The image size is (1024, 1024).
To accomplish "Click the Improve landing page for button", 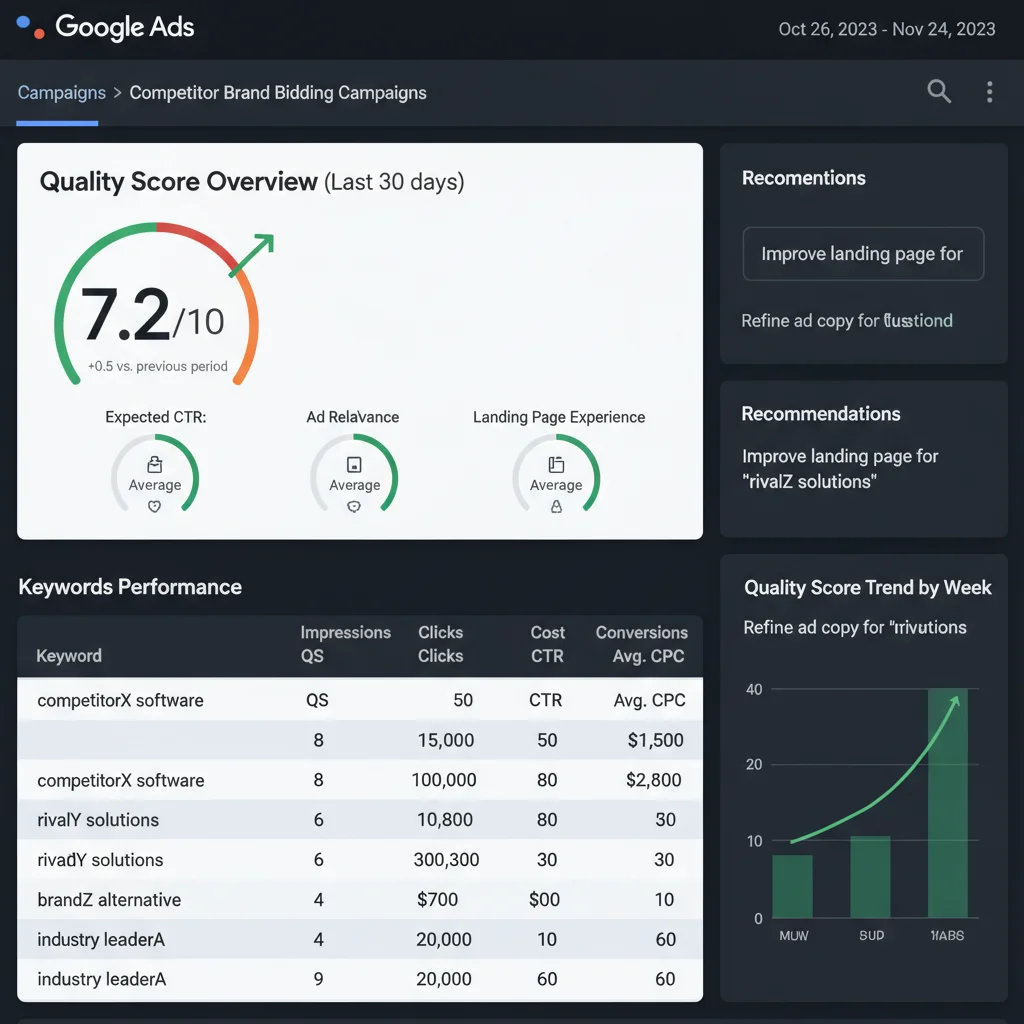I will click(863, 254).
